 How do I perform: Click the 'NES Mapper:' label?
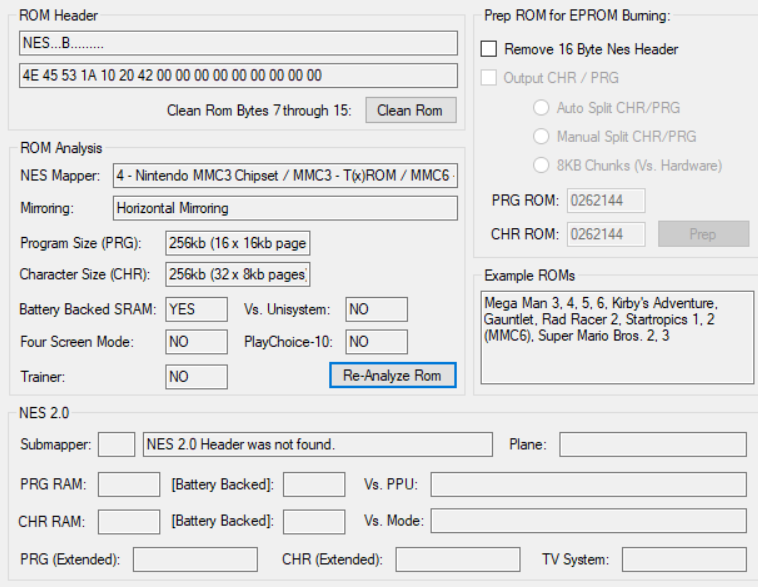pyautogui.click(x=60, y=176)
